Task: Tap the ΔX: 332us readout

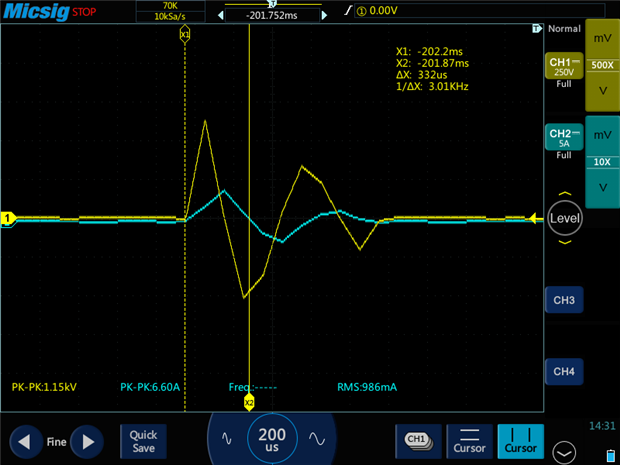Action: coord(422,75)
